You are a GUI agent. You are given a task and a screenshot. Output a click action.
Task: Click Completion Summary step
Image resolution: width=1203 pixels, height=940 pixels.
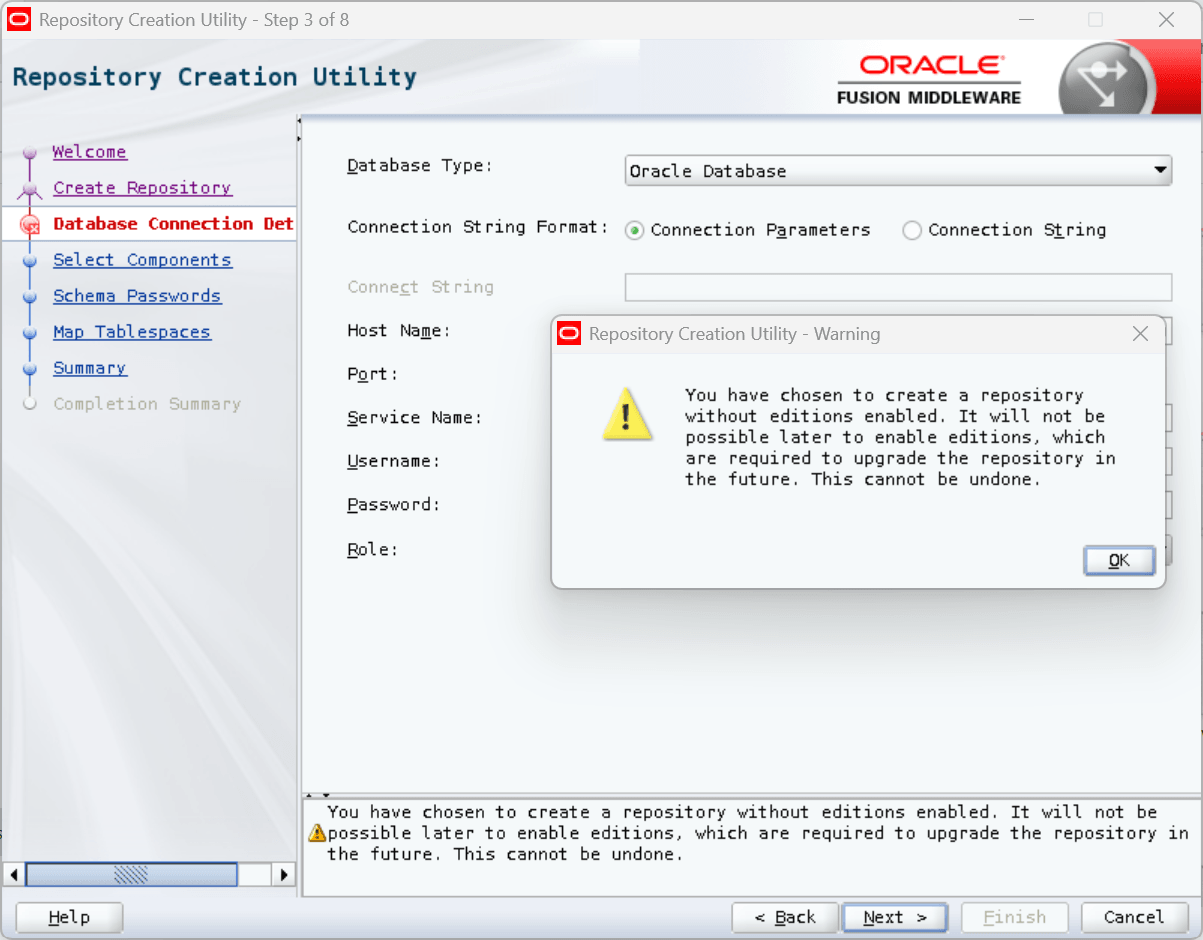coord(147,404)
